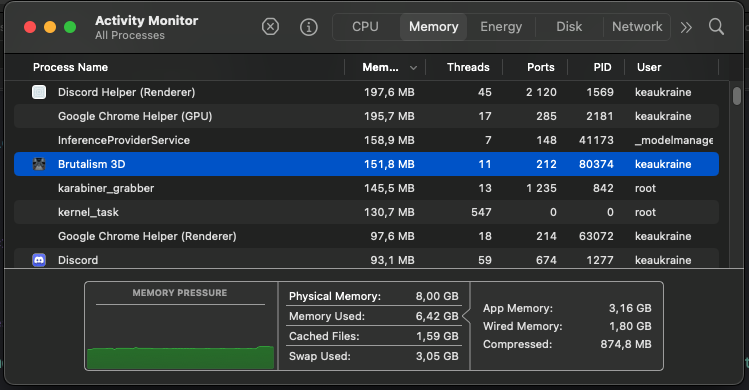Click the Discord Helper (Renderer) app icon
The image size is (749, 390).
pyautogui.click(x=39, y=92)
